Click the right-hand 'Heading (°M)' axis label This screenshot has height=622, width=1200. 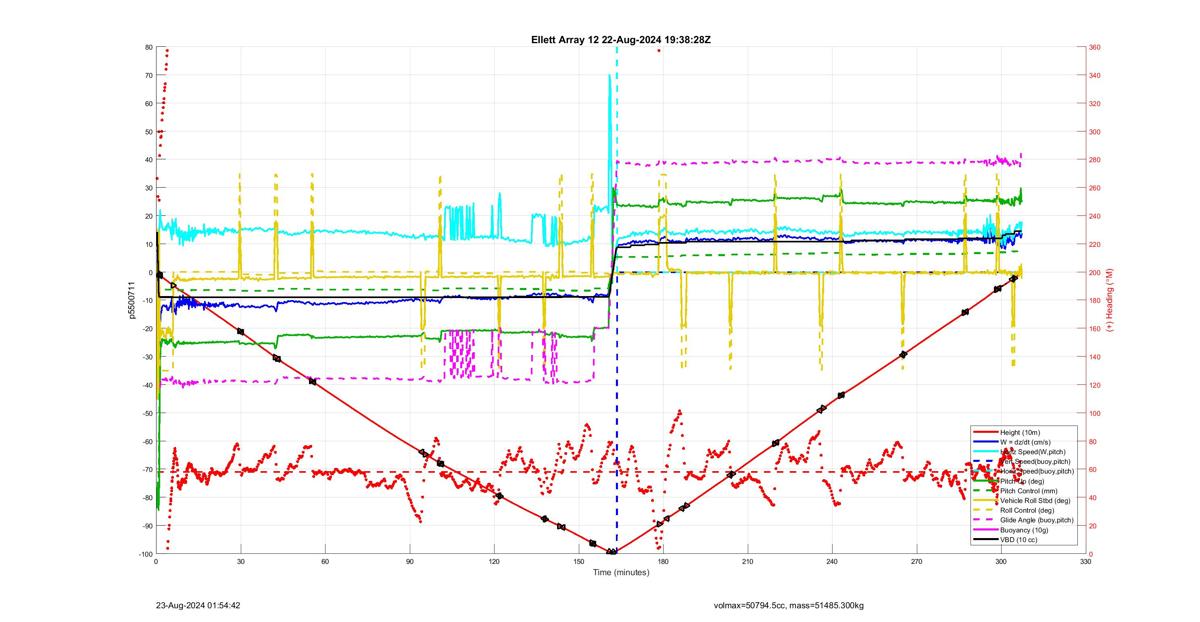tap(1108, 301)
